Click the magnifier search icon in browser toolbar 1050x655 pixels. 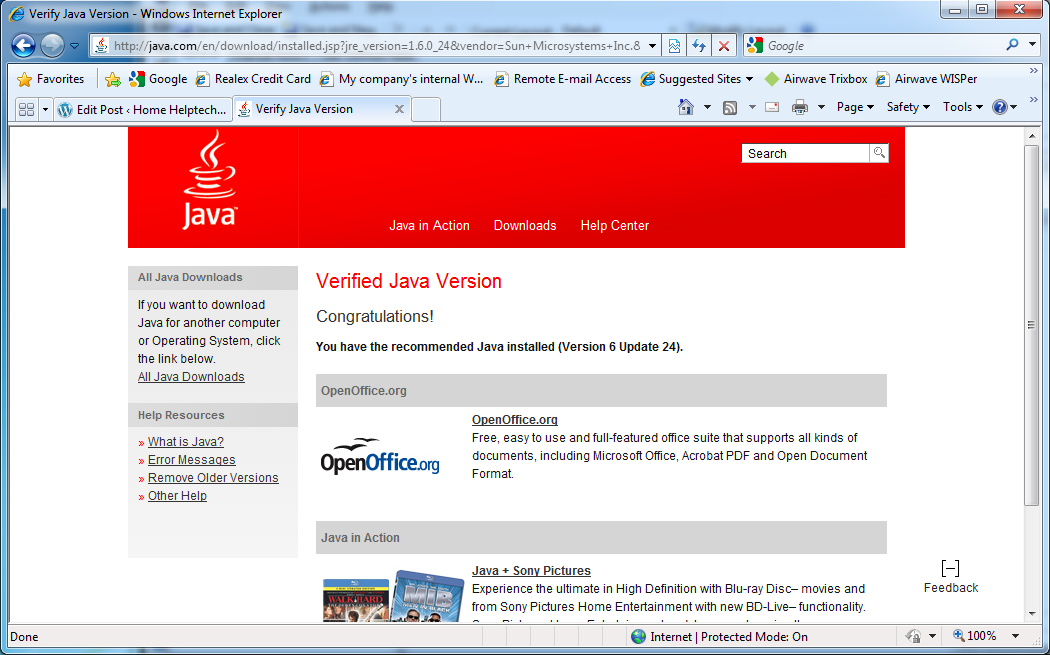tap(1012, 45)
